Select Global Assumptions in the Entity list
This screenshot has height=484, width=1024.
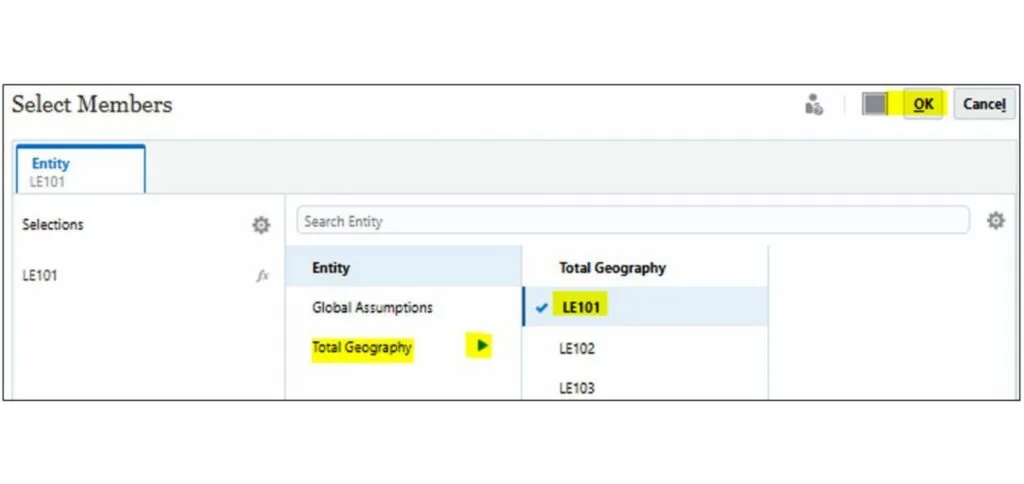pyautogui.click(x=372, y=308)
